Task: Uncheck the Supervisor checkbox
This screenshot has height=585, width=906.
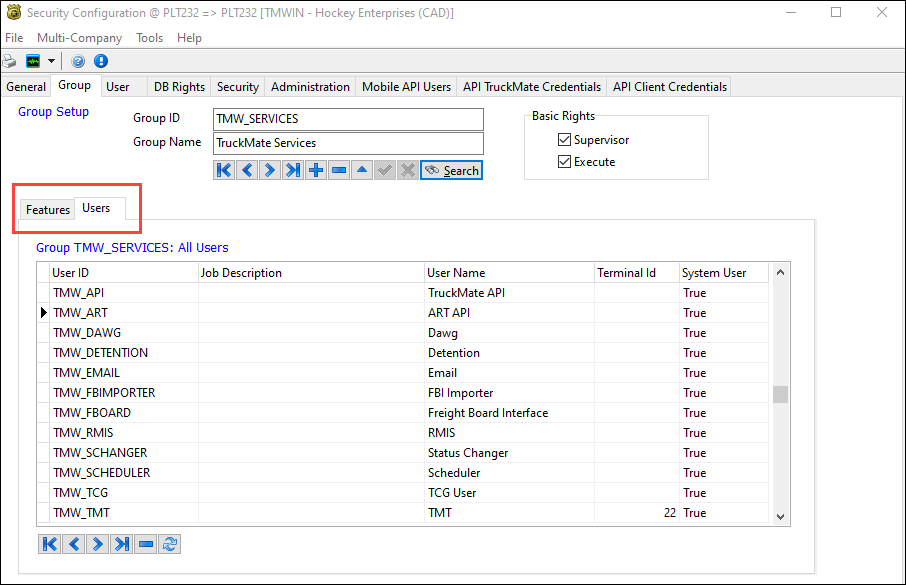Action: (564, 140)
